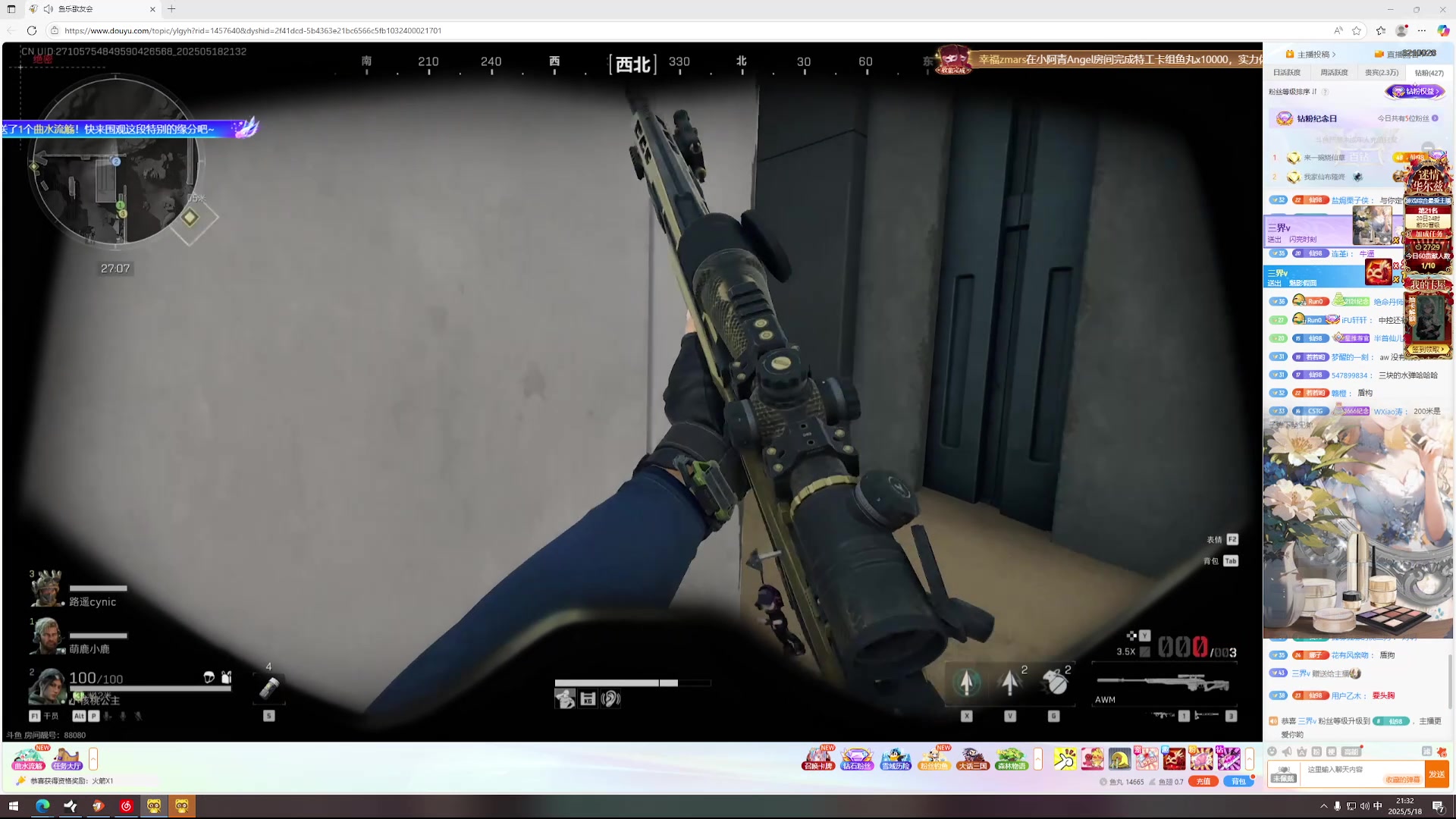Click the 钻粉纪念日 banner

[1357, 118]
